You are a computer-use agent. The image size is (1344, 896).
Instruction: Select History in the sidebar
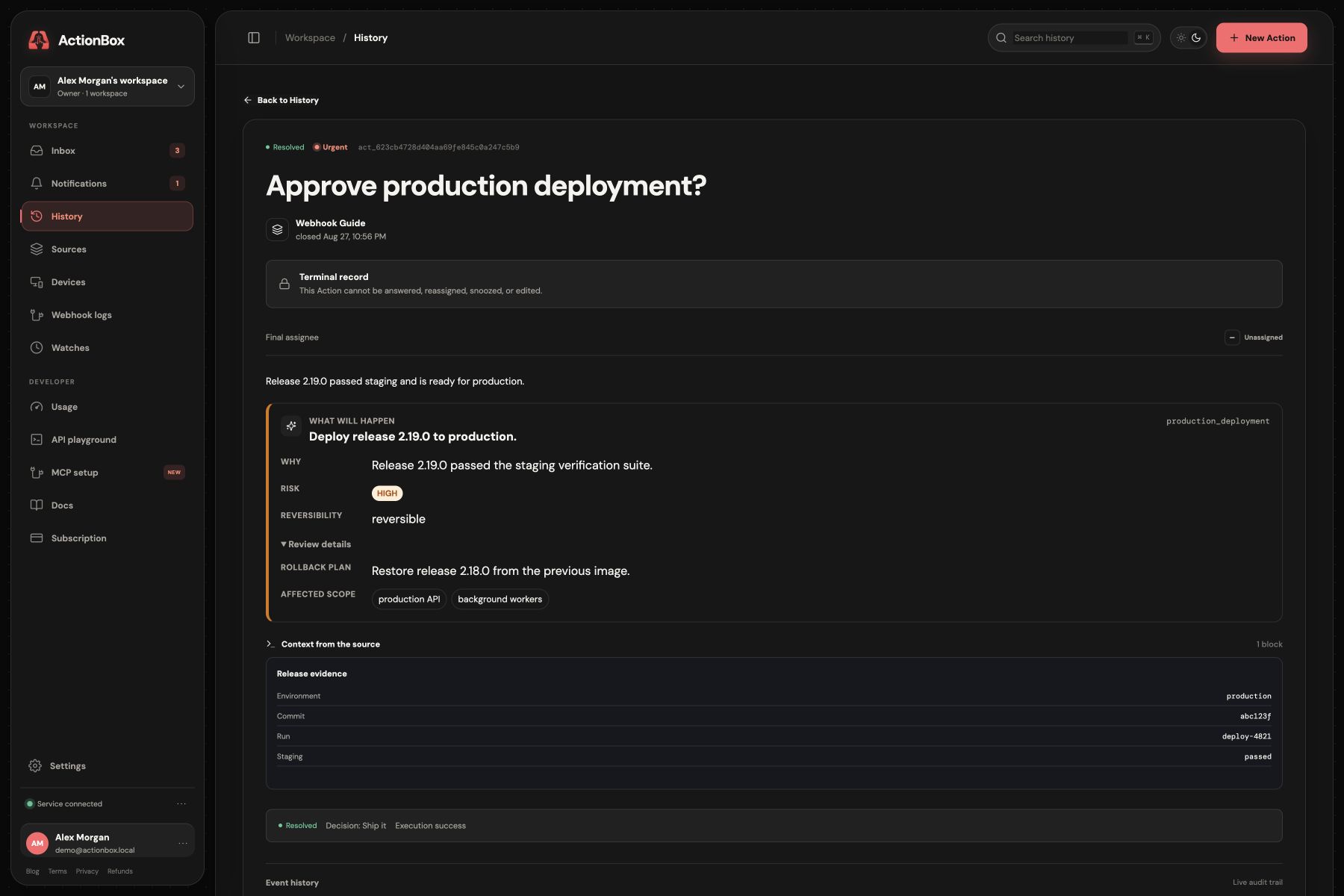[x=107, y=217]
